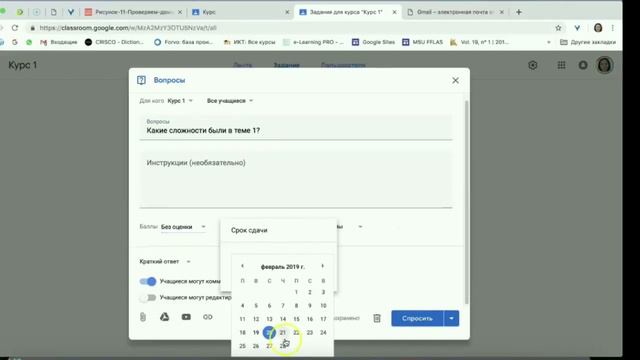Open the Лента tab in Classroom
The height and width of the screenshot is (360, 640).
pos(242,65)
